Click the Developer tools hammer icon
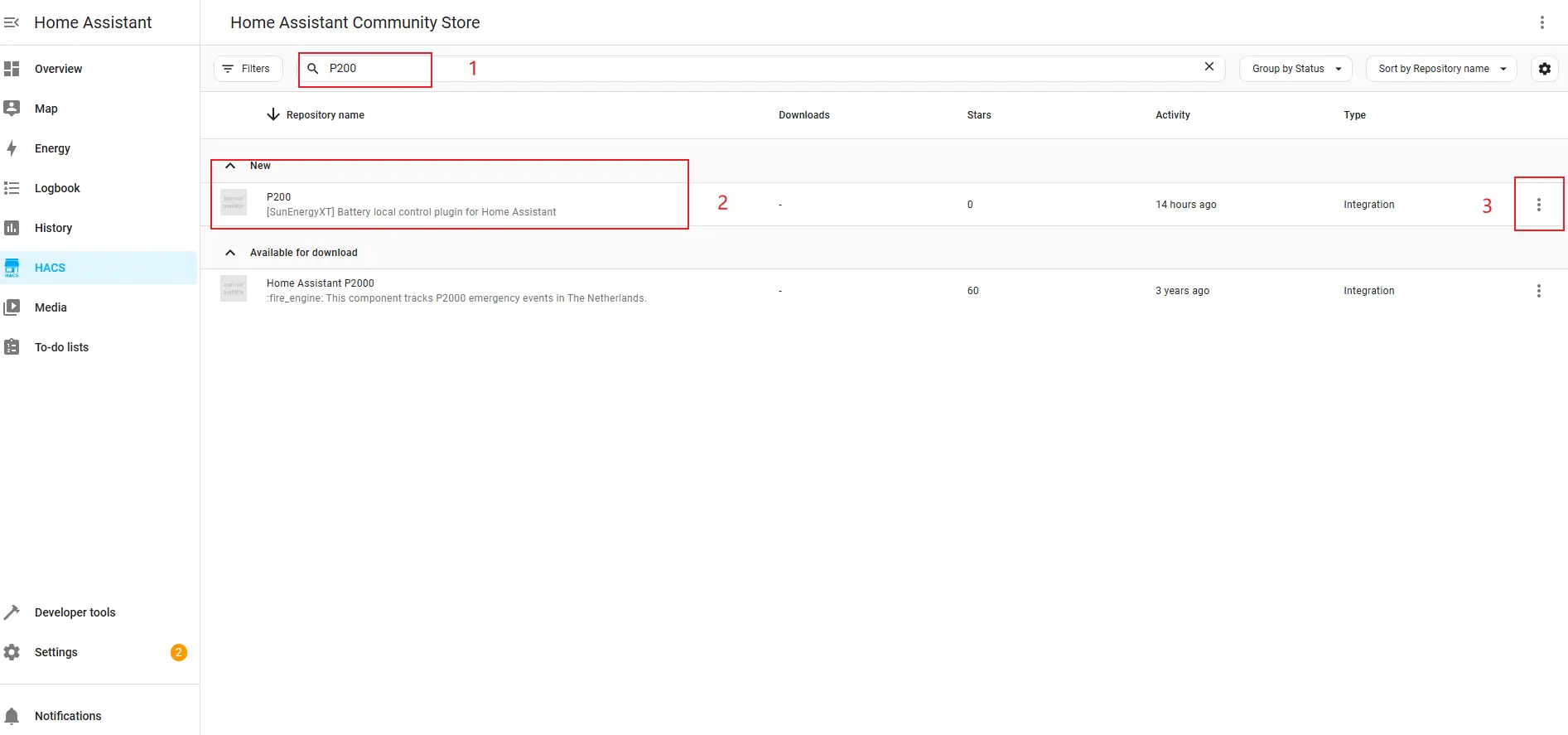The height and width of the screenshot is (735, 1568). point(12,612)
